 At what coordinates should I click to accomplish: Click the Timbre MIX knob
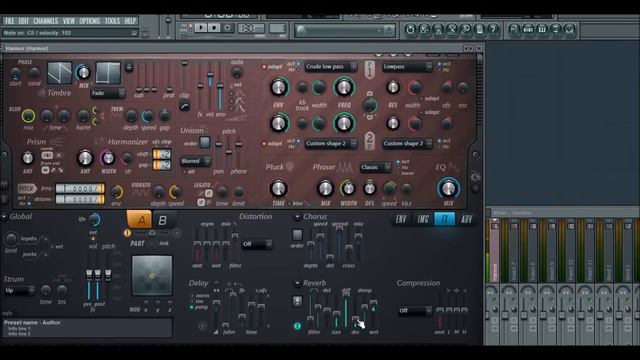83,72
